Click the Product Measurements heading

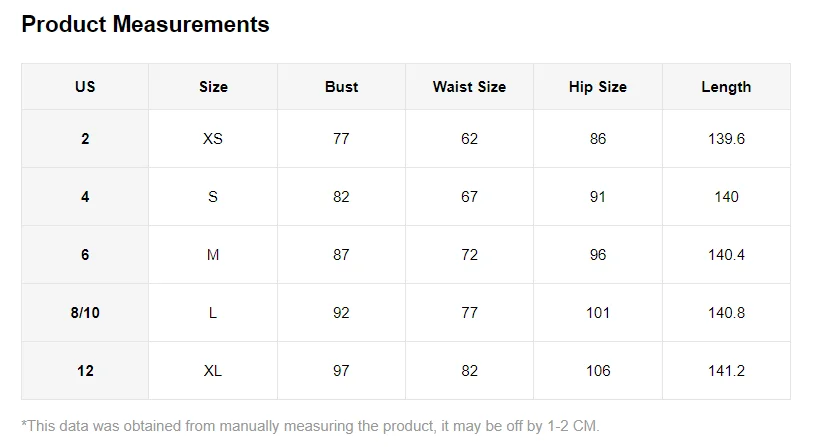click(x=145, y=25)
